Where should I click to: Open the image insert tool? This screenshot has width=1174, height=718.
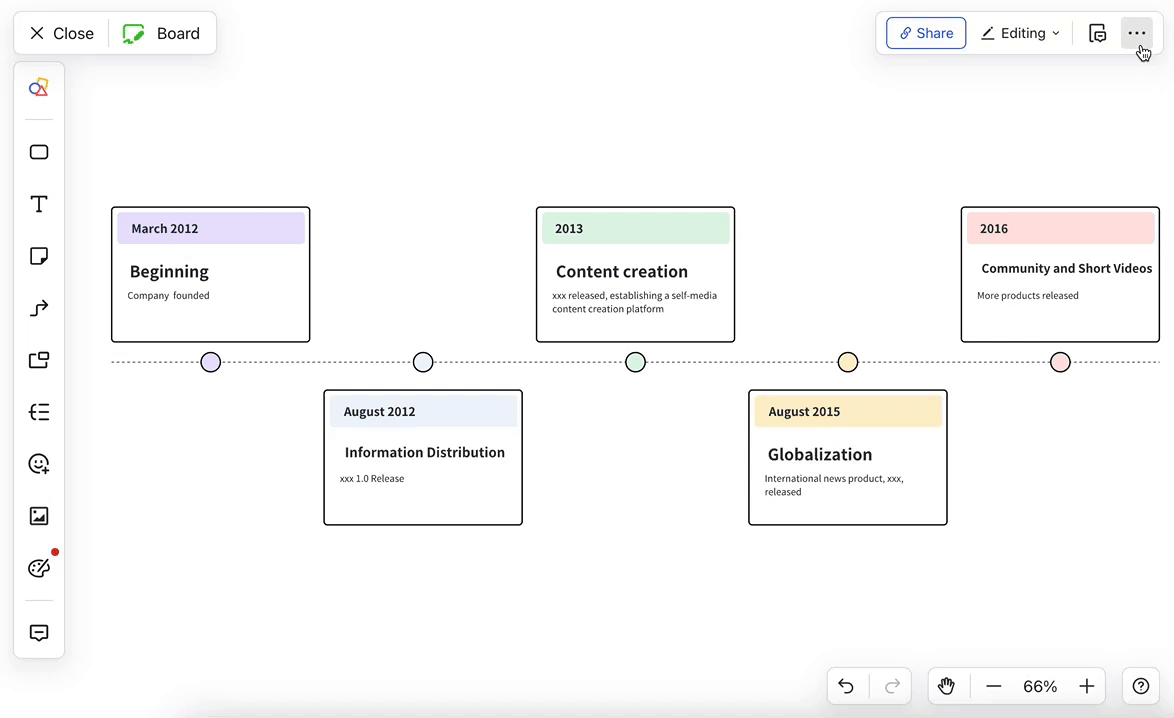tap(38, 515)
